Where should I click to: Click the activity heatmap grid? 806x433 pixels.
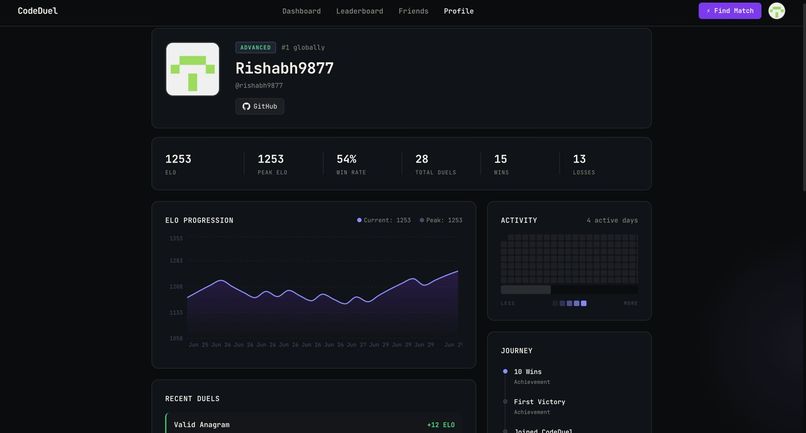coord(570,259)
